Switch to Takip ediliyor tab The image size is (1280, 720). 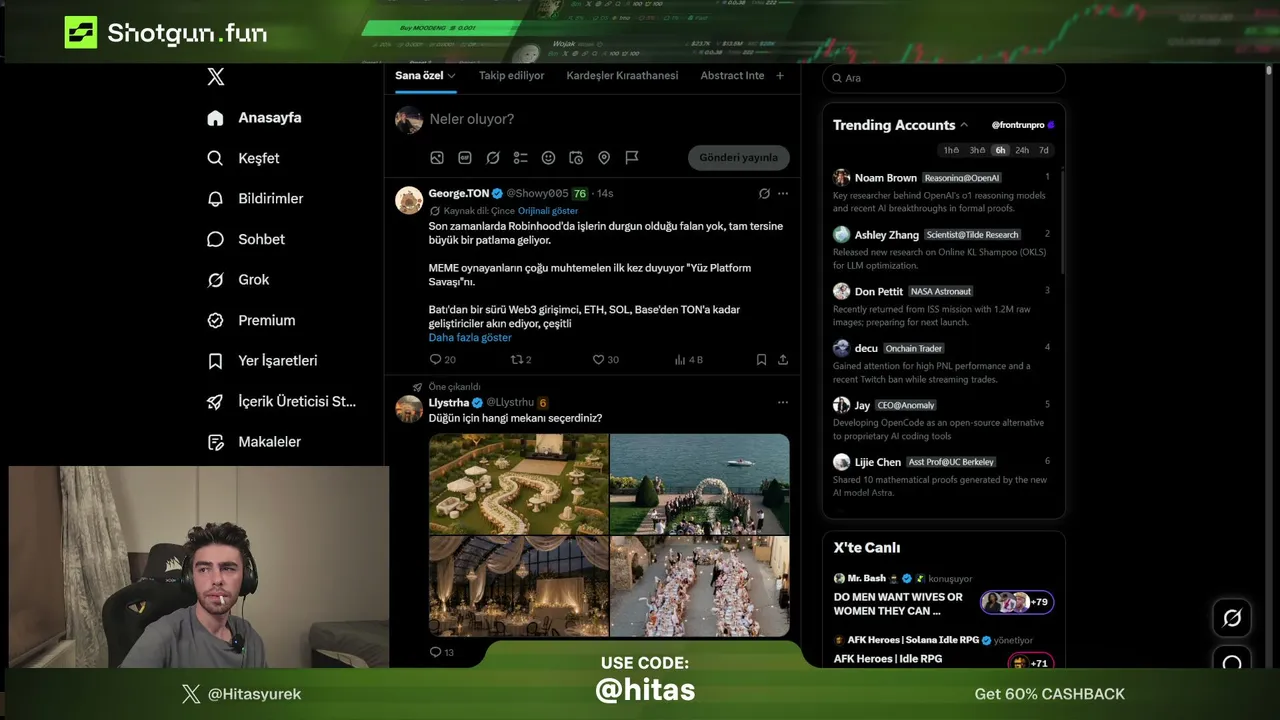[x=511, y=76]
